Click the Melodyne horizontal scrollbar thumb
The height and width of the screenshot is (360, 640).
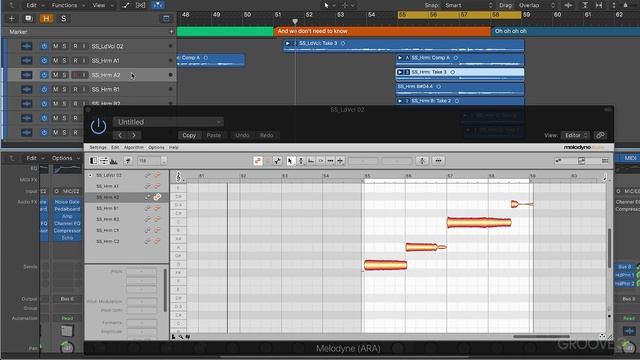pyautogui.click(x=541, y=337)
